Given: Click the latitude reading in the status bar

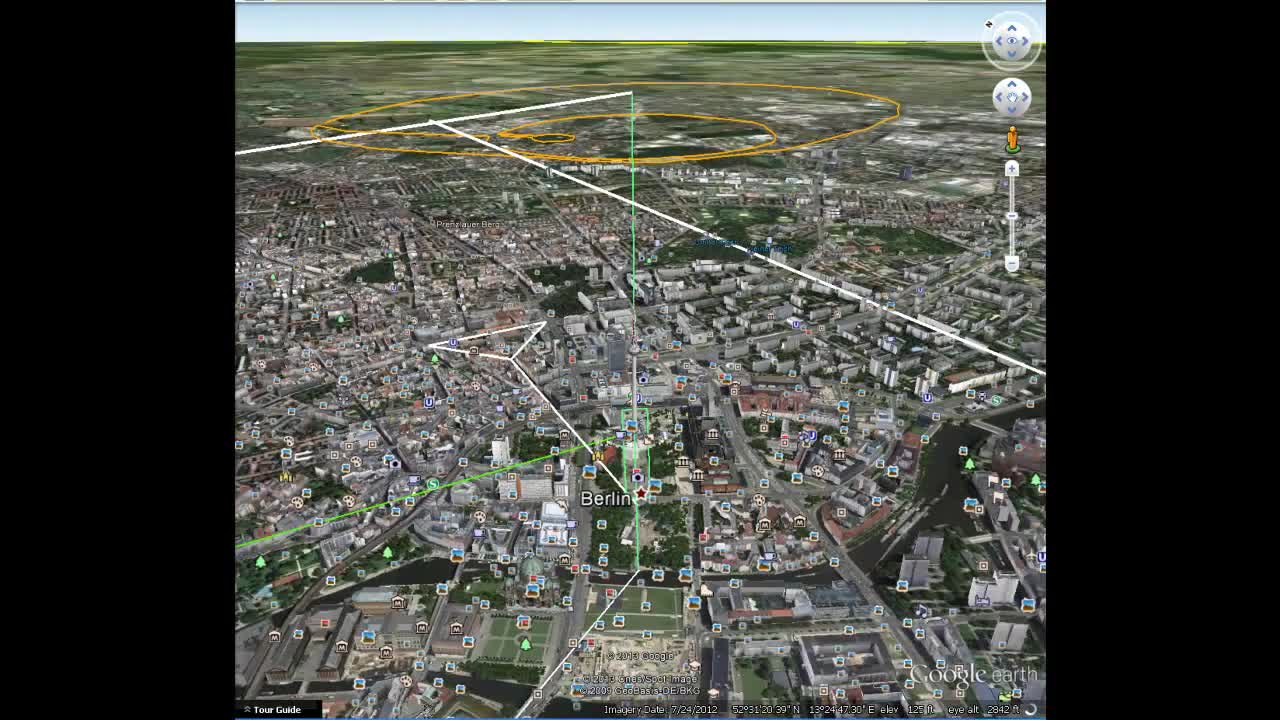Looking at the screenshot, I should (766, 709).
